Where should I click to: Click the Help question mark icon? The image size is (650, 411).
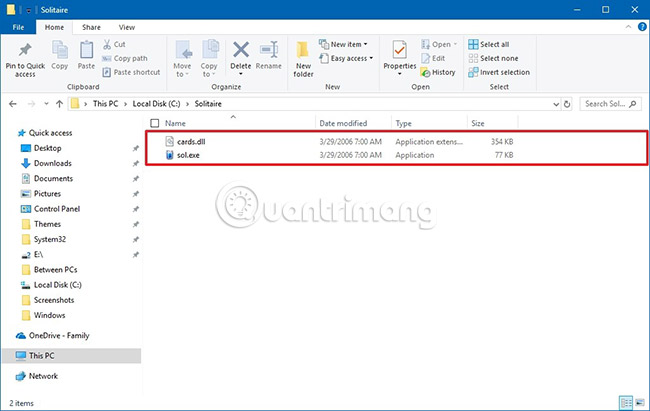[x=642, y=27]
